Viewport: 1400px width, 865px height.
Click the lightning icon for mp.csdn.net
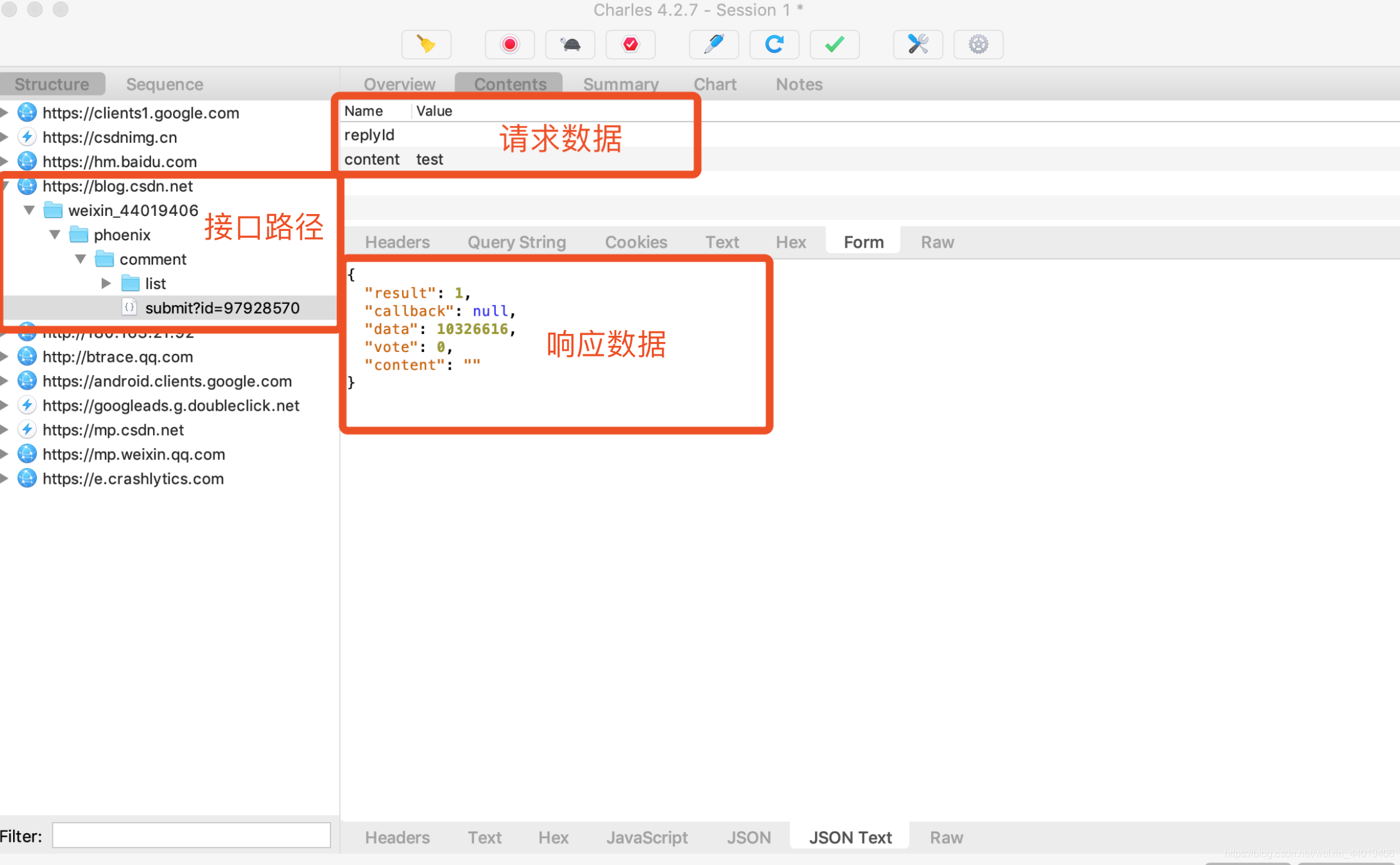pyautogui.click(x=27, y=430)
